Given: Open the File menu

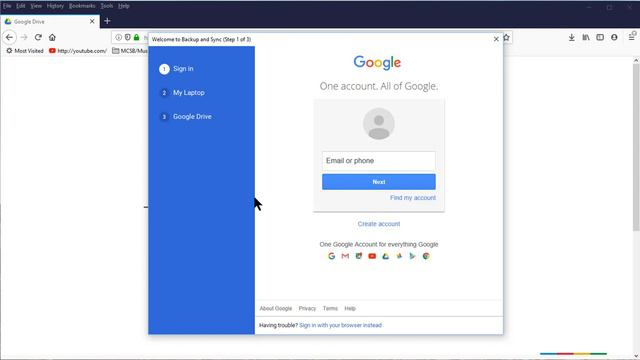Looking at the screenshot, I should (x=7, y=6).
